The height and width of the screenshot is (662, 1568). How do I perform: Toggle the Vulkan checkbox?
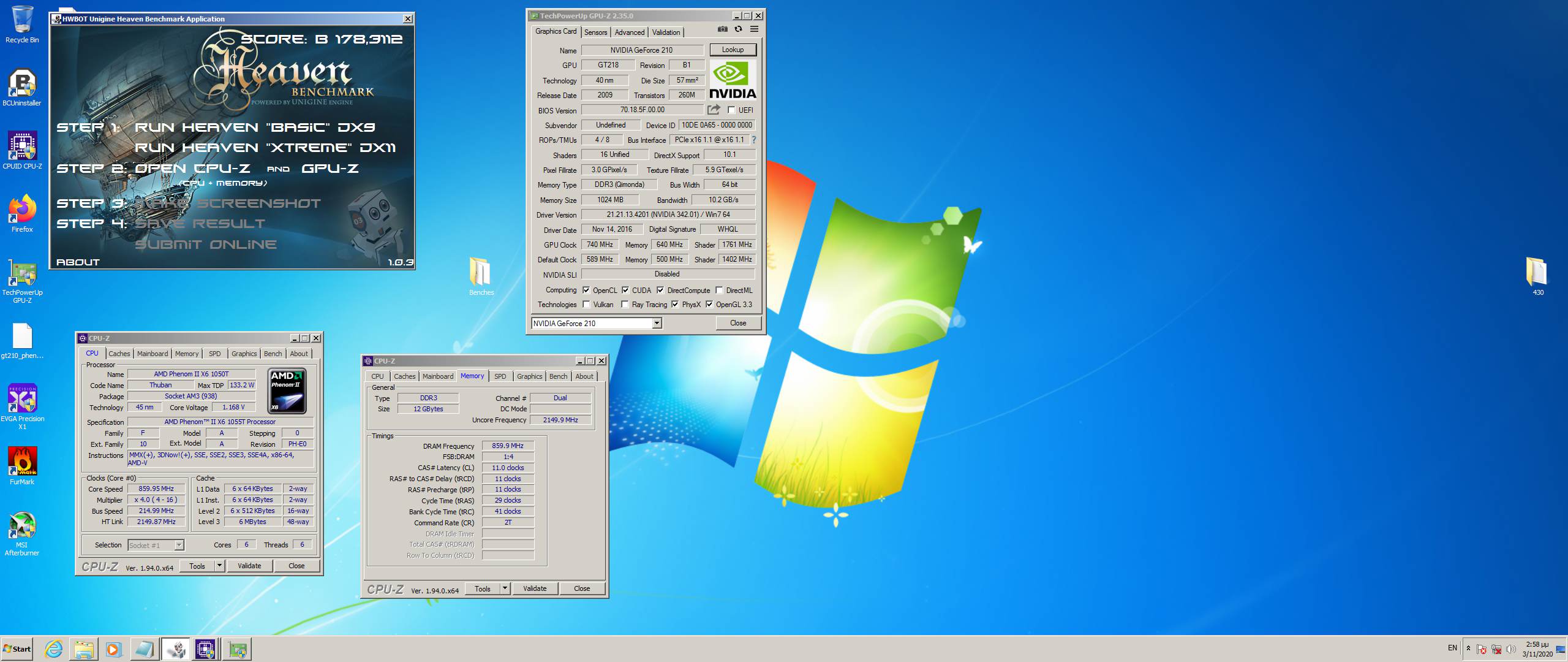coord(586,305)
